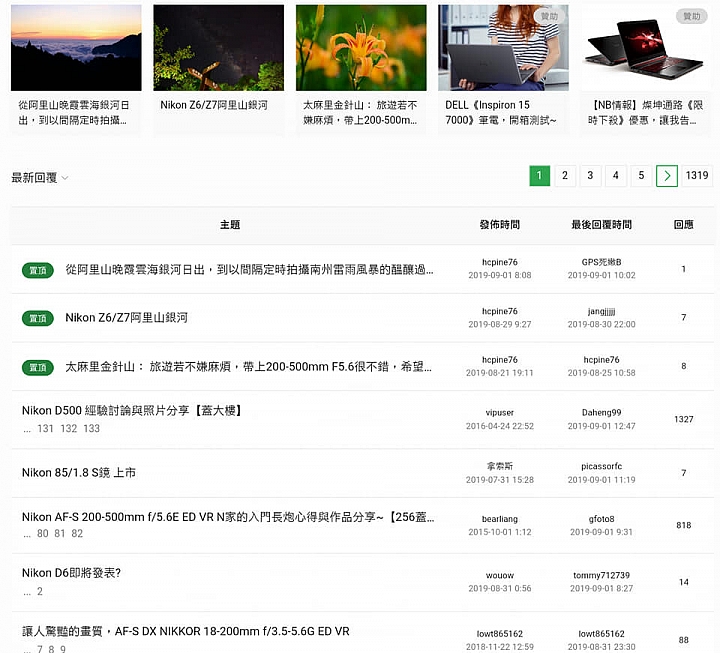The height and width of the screenshot is (653, 720).
Task: Go to page 133 of D500 thread
Action: tap(91, 428)
